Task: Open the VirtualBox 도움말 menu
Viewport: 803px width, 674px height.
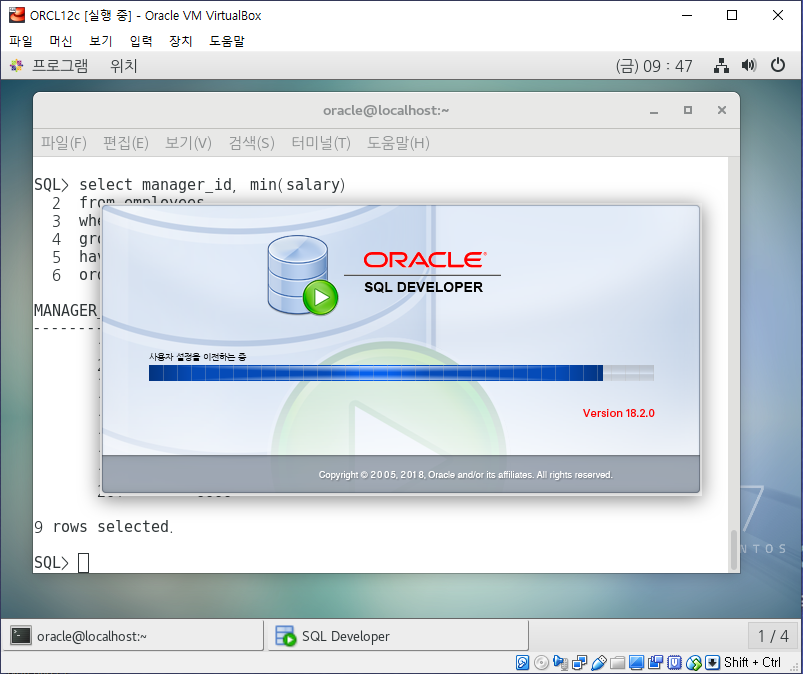Action: coord(227,41)
